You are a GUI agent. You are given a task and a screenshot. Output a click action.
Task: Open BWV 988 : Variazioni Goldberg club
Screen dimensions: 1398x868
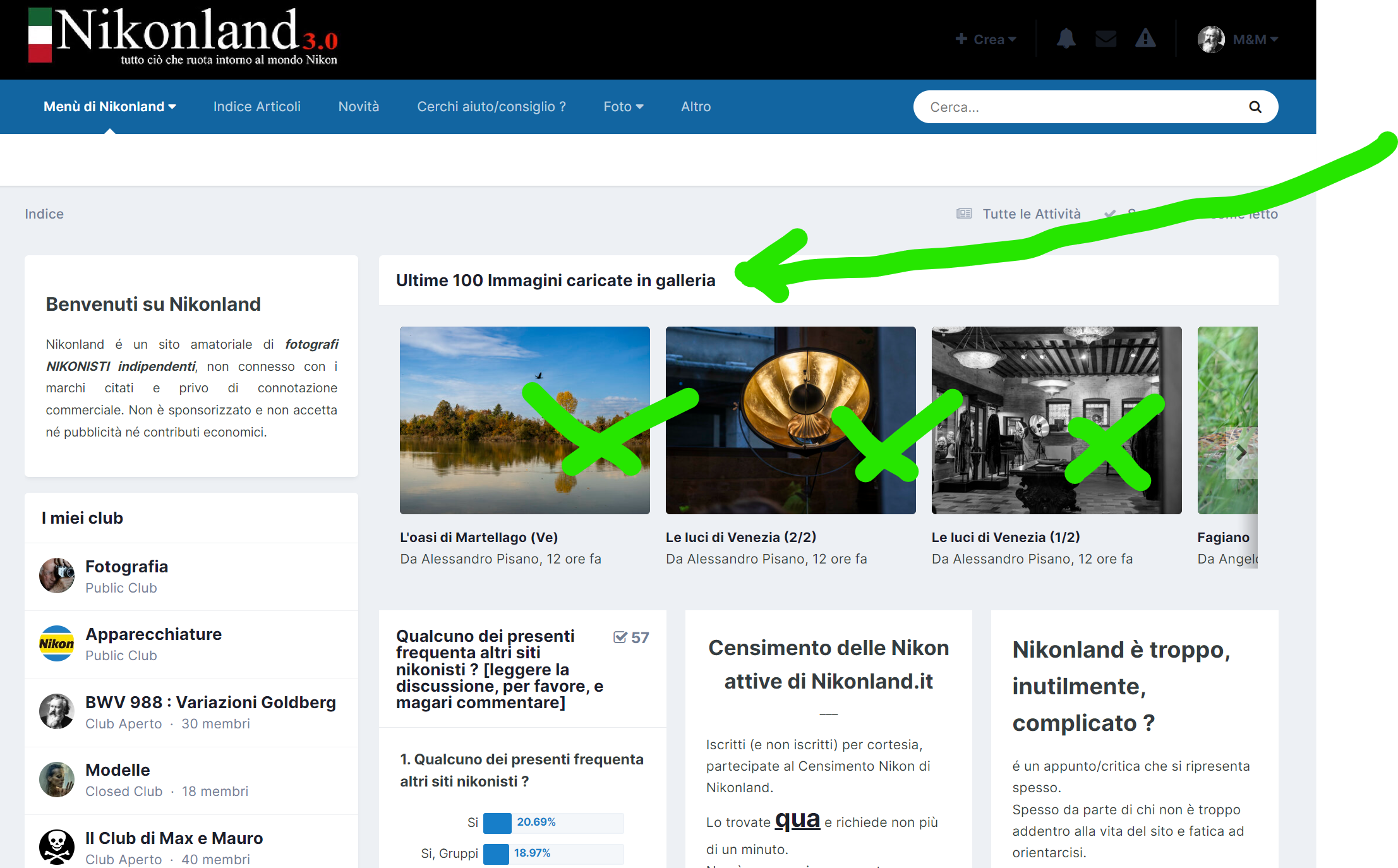tap(210, 702)
